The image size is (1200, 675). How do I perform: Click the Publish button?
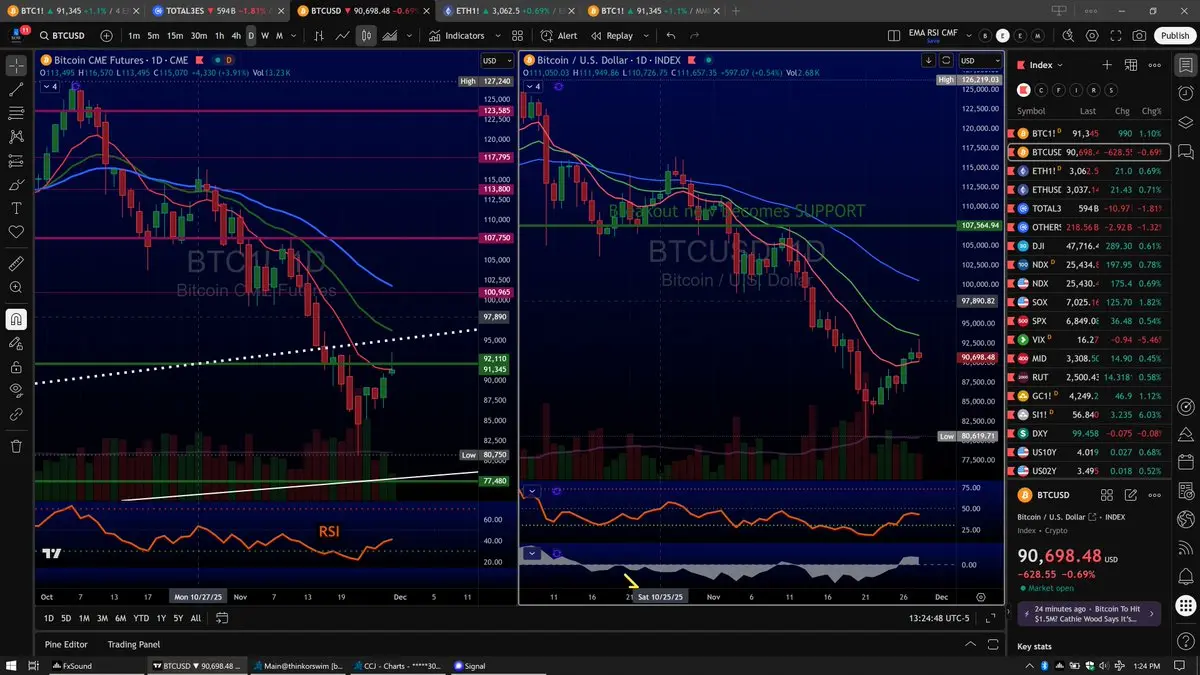pyautogui.click(x=1174, y=35)
